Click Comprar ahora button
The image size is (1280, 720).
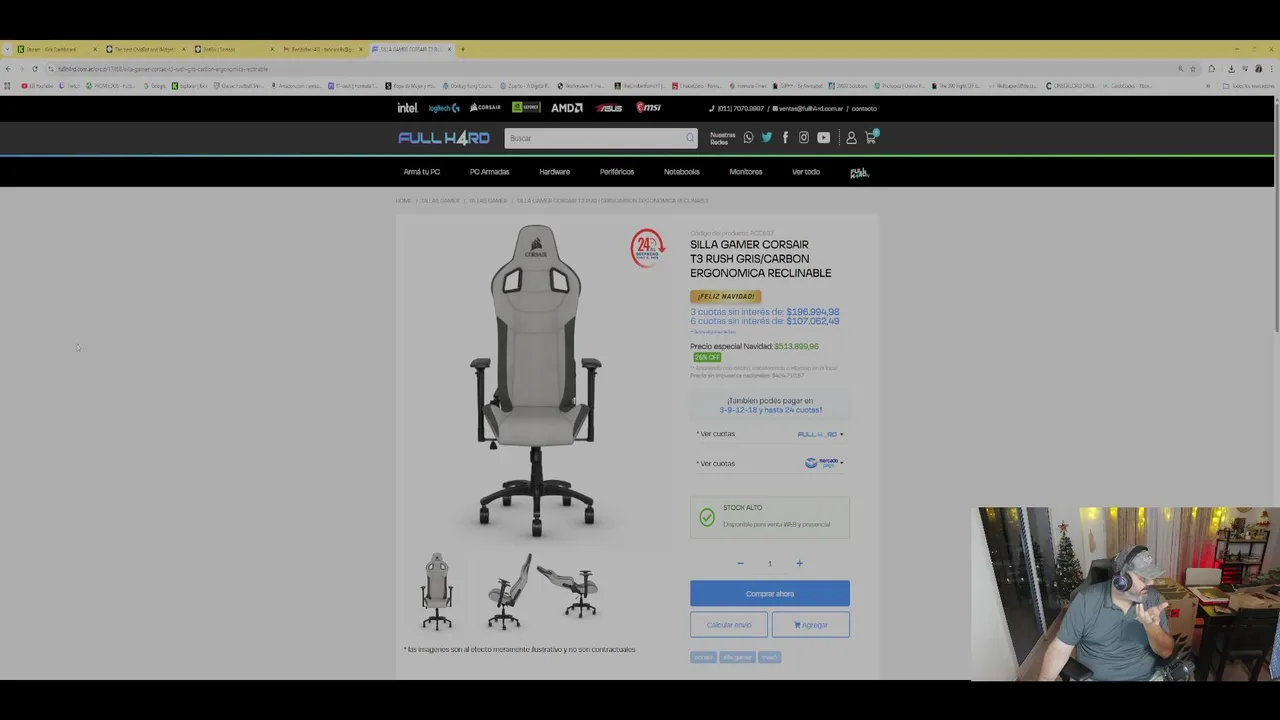click(x=770, y=593)
